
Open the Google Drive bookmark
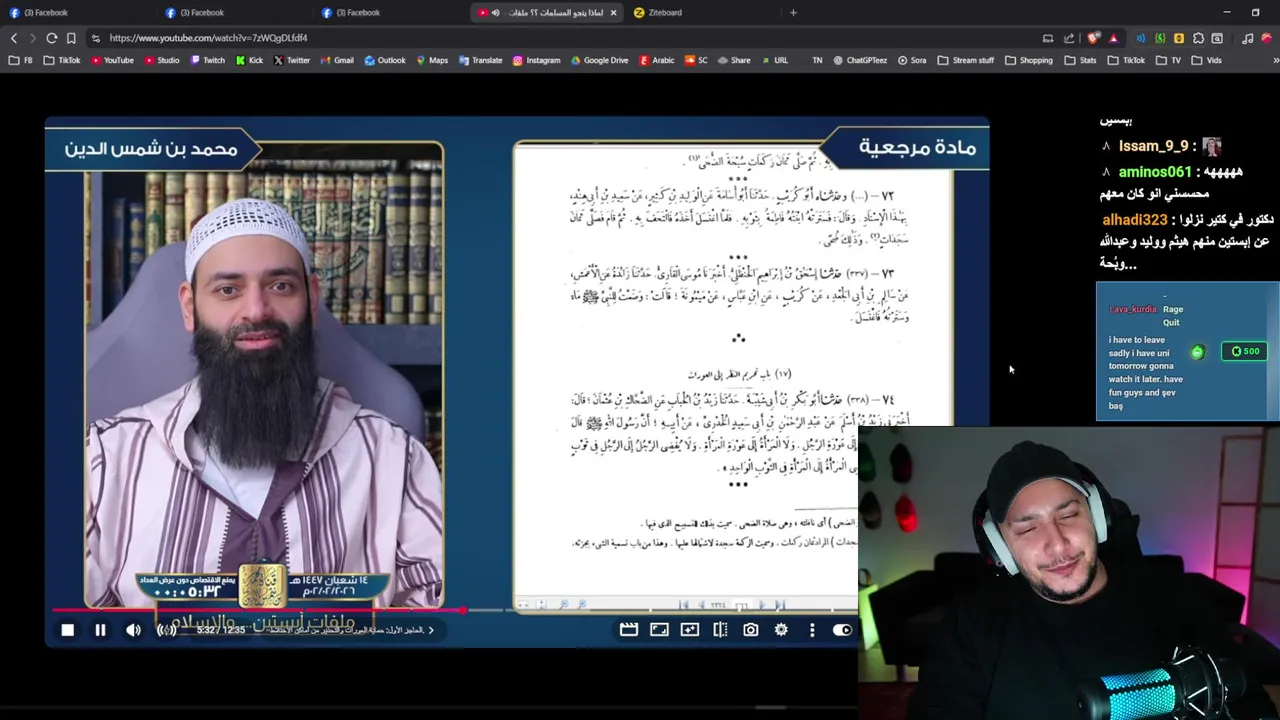click(x=600, y=60)
